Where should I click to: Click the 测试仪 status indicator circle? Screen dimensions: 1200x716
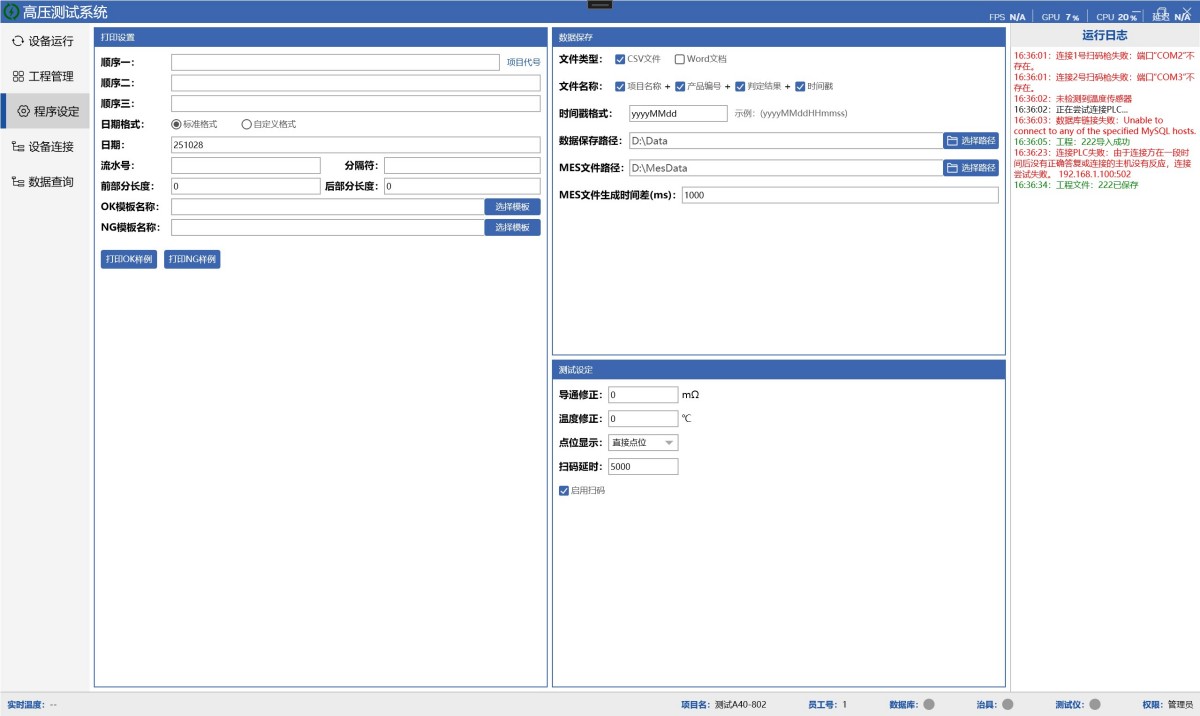(x=1095, y=704)
